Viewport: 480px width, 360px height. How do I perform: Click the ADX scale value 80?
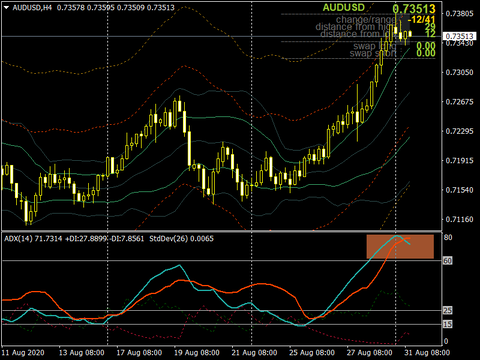(448, 237)
